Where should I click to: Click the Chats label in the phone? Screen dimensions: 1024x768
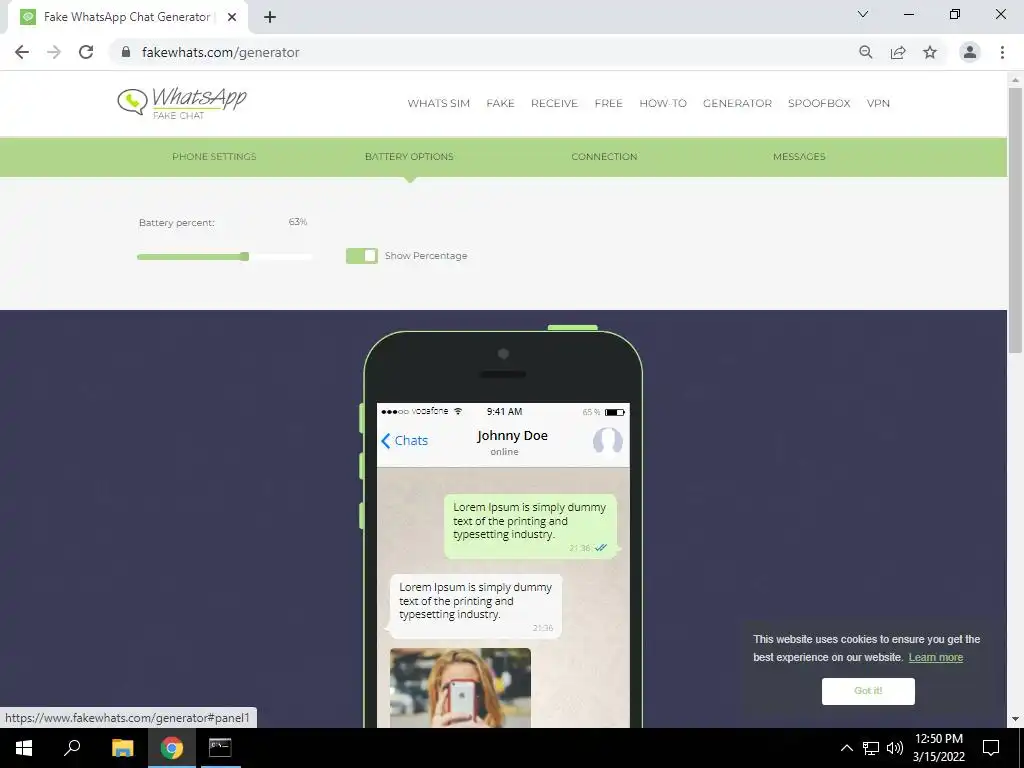coord(411,441)
